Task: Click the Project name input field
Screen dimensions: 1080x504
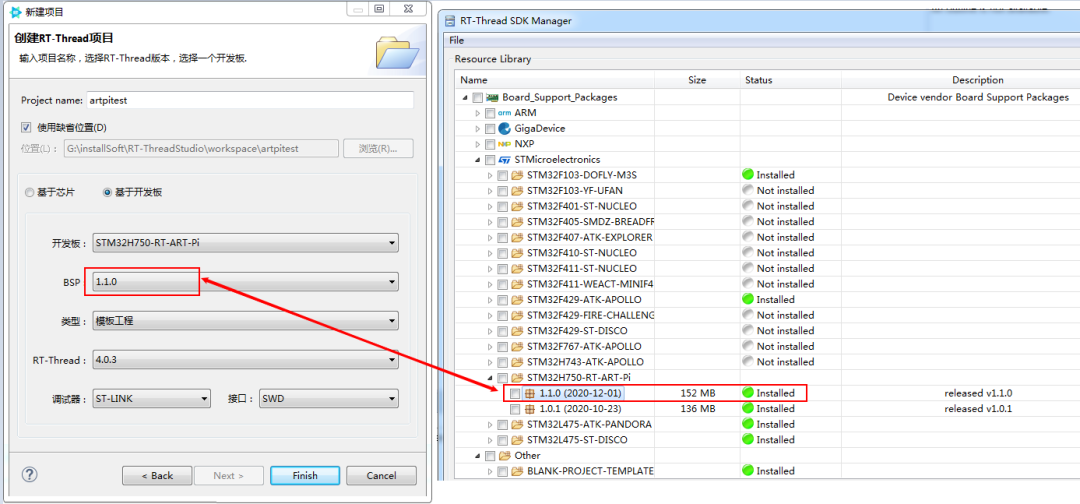Action: (250, 100)
